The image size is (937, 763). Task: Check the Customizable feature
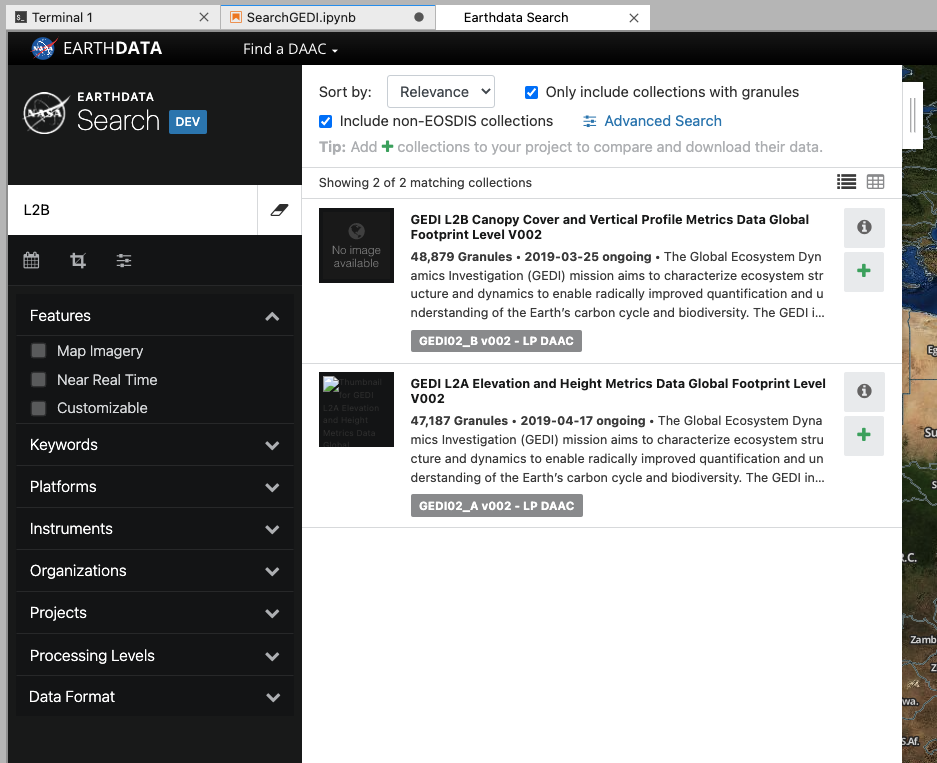[38, 408]
